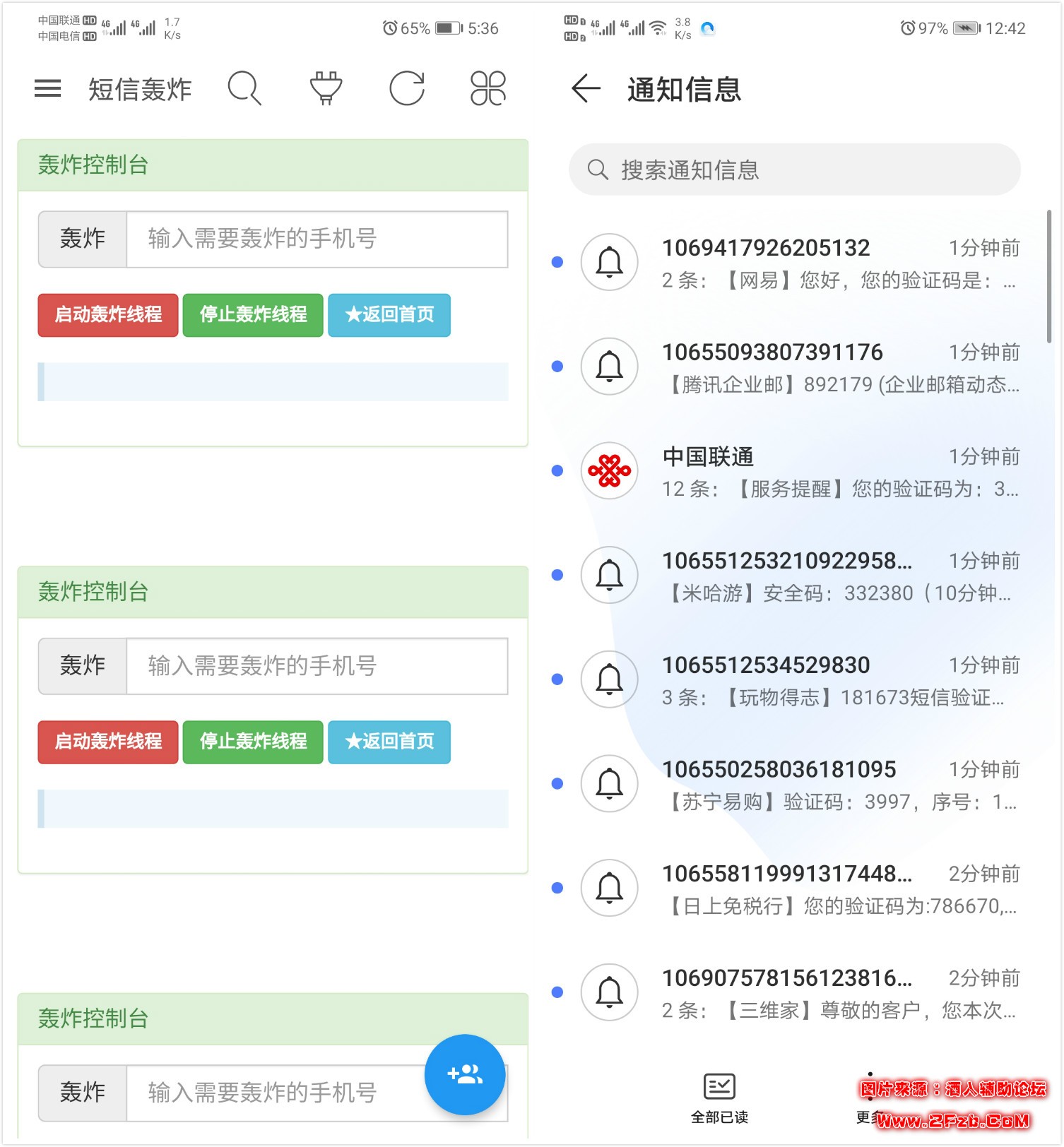Screen dimensions: 1064x1147
Task: Tap the bell icon for the 苏宁易购 message
Action: [609, 783]
